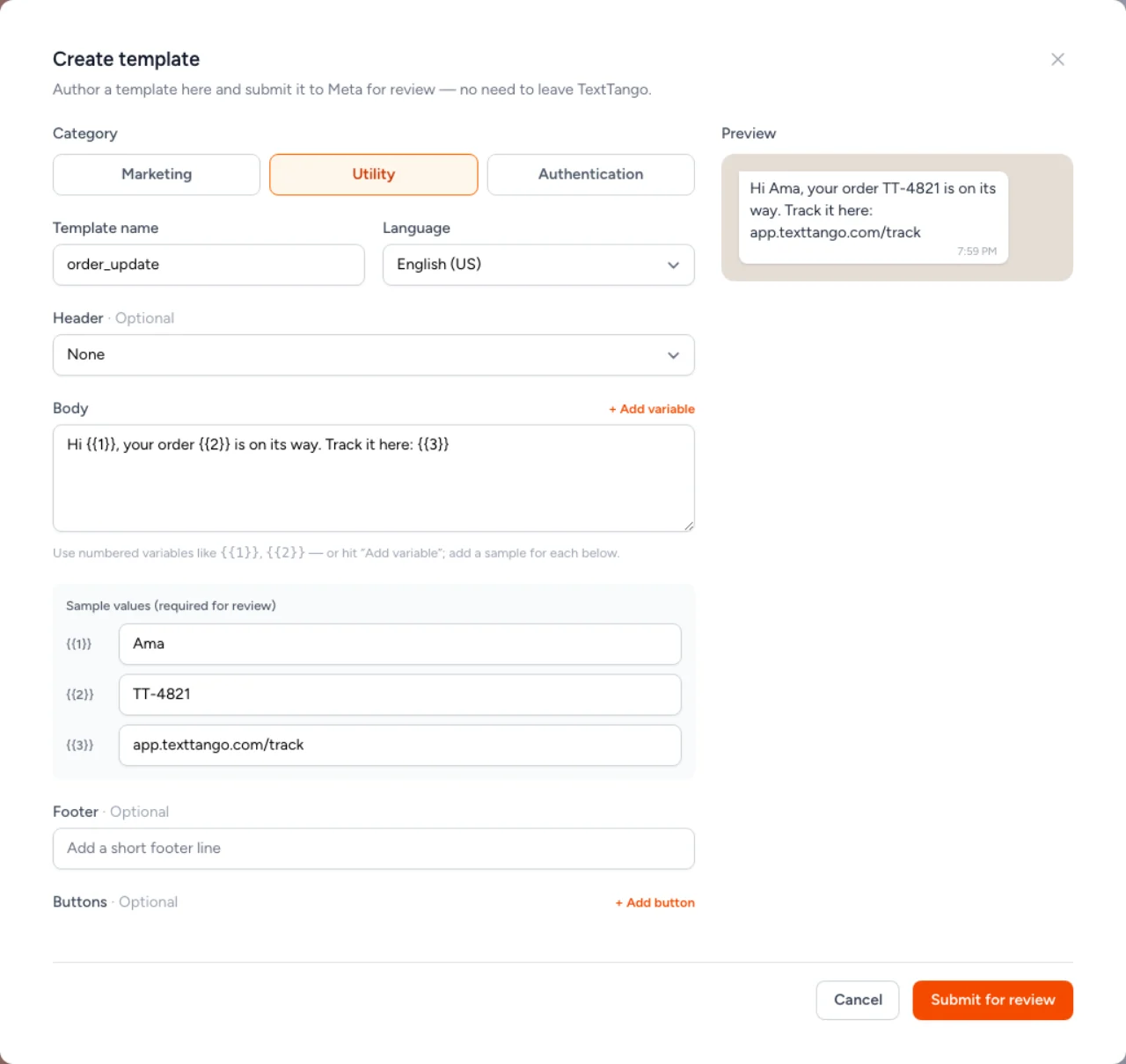The height and width of the screenshot is (1064, 1126).
Task: Click the Add variable link
Action: (x=652, y=409)
